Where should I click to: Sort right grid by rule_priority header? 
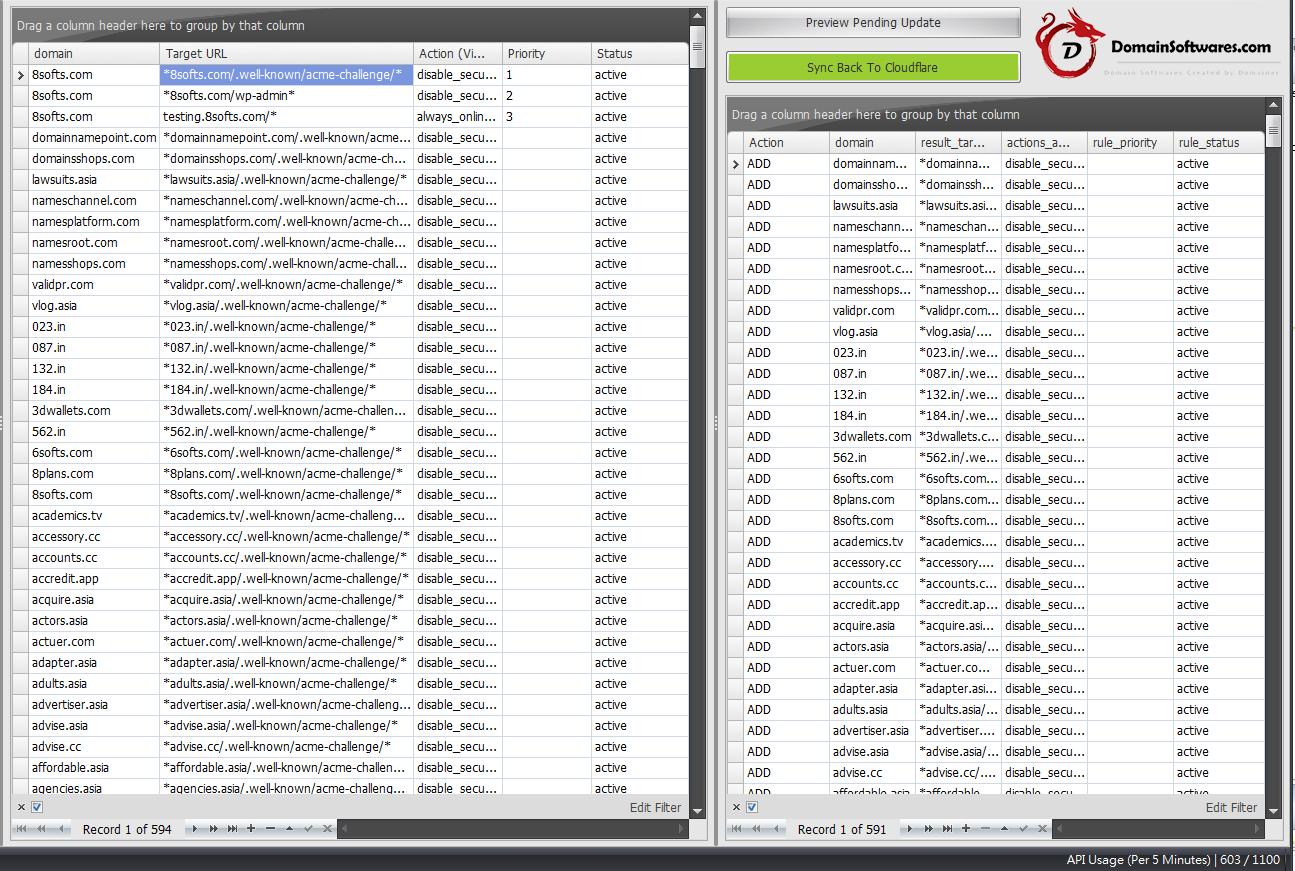tap(1130, 142)
